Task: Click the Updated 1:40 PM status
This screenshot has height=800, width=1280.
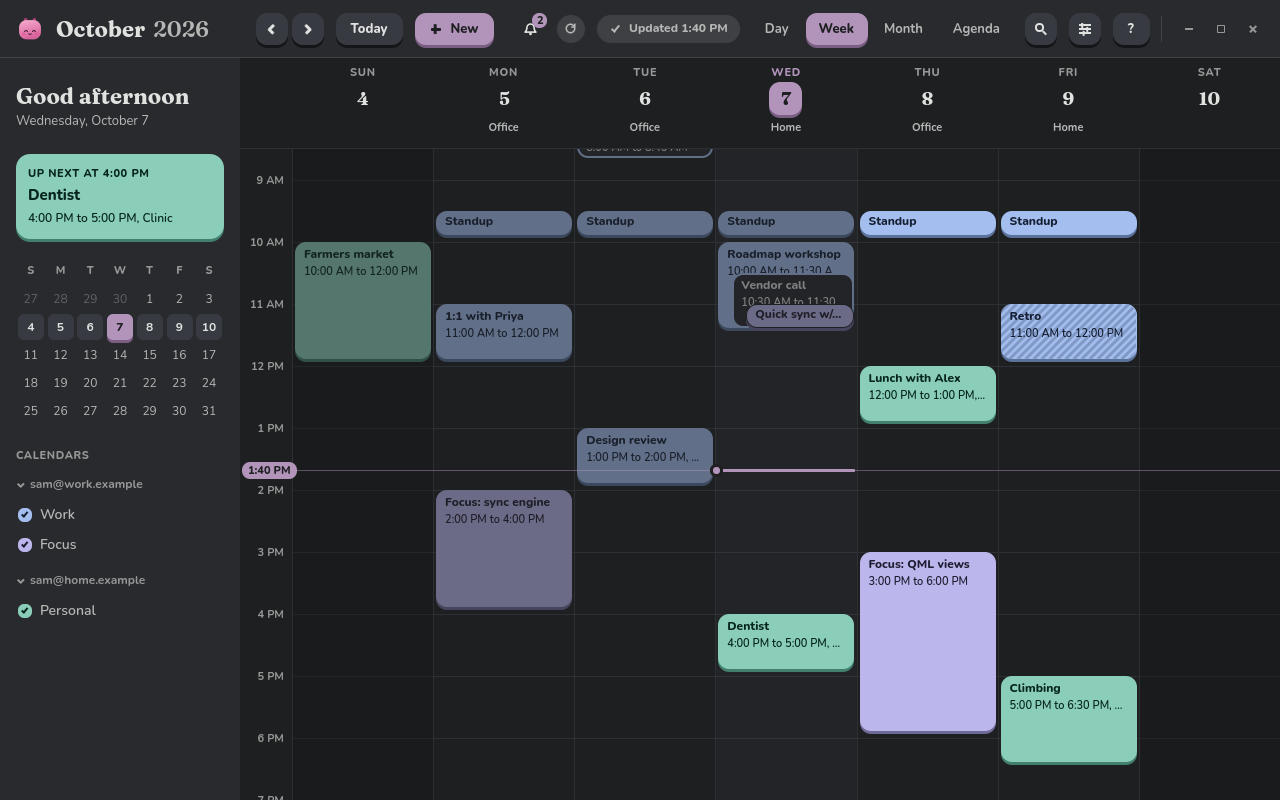Action: pyautogui.click(x=669, y=29)
